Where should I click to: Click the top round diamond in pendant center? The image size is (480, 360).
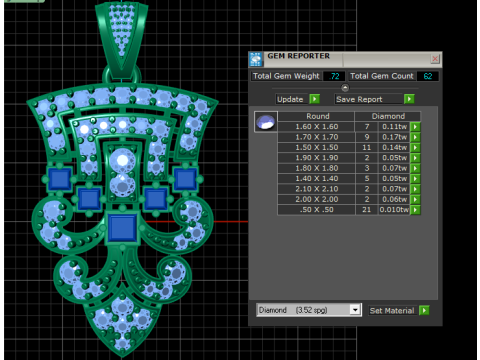coord(122,161)
